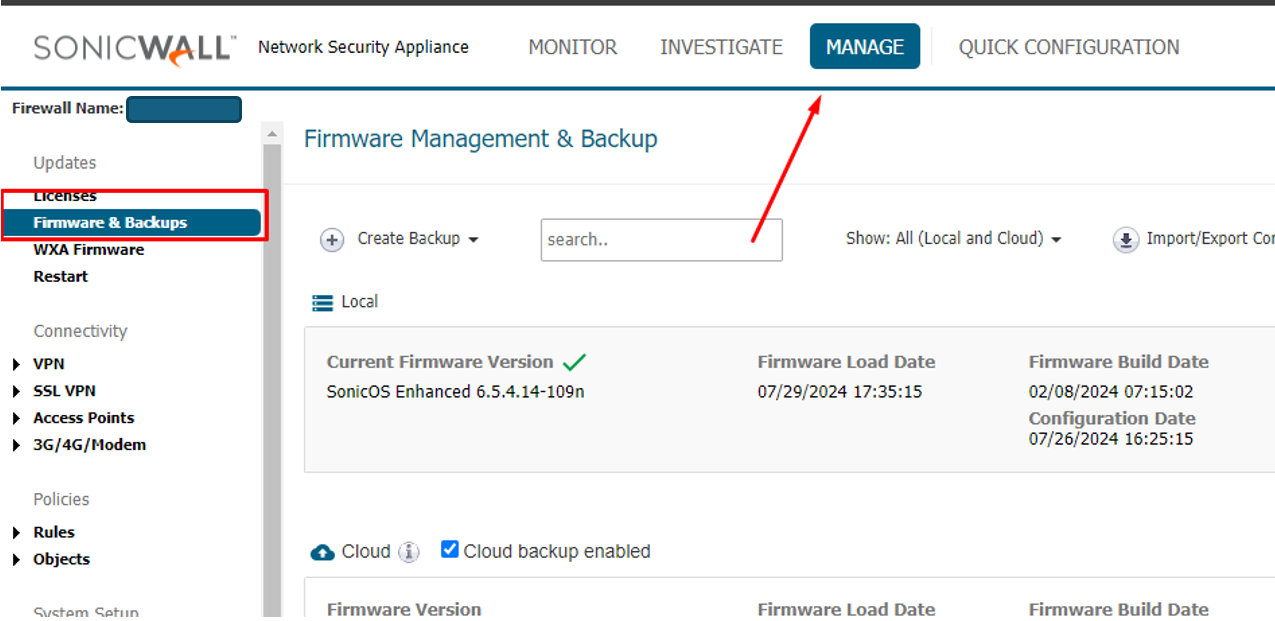Click the Connectivity section heading
The height and width of the screenshot is (621, 1275).
tap(81, 332)
